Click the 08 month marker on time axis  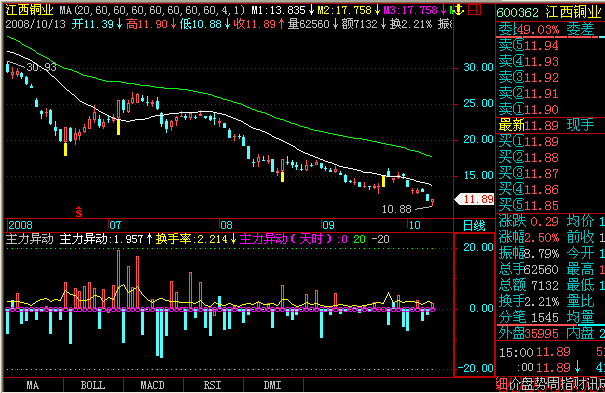[x=226, y=225]
